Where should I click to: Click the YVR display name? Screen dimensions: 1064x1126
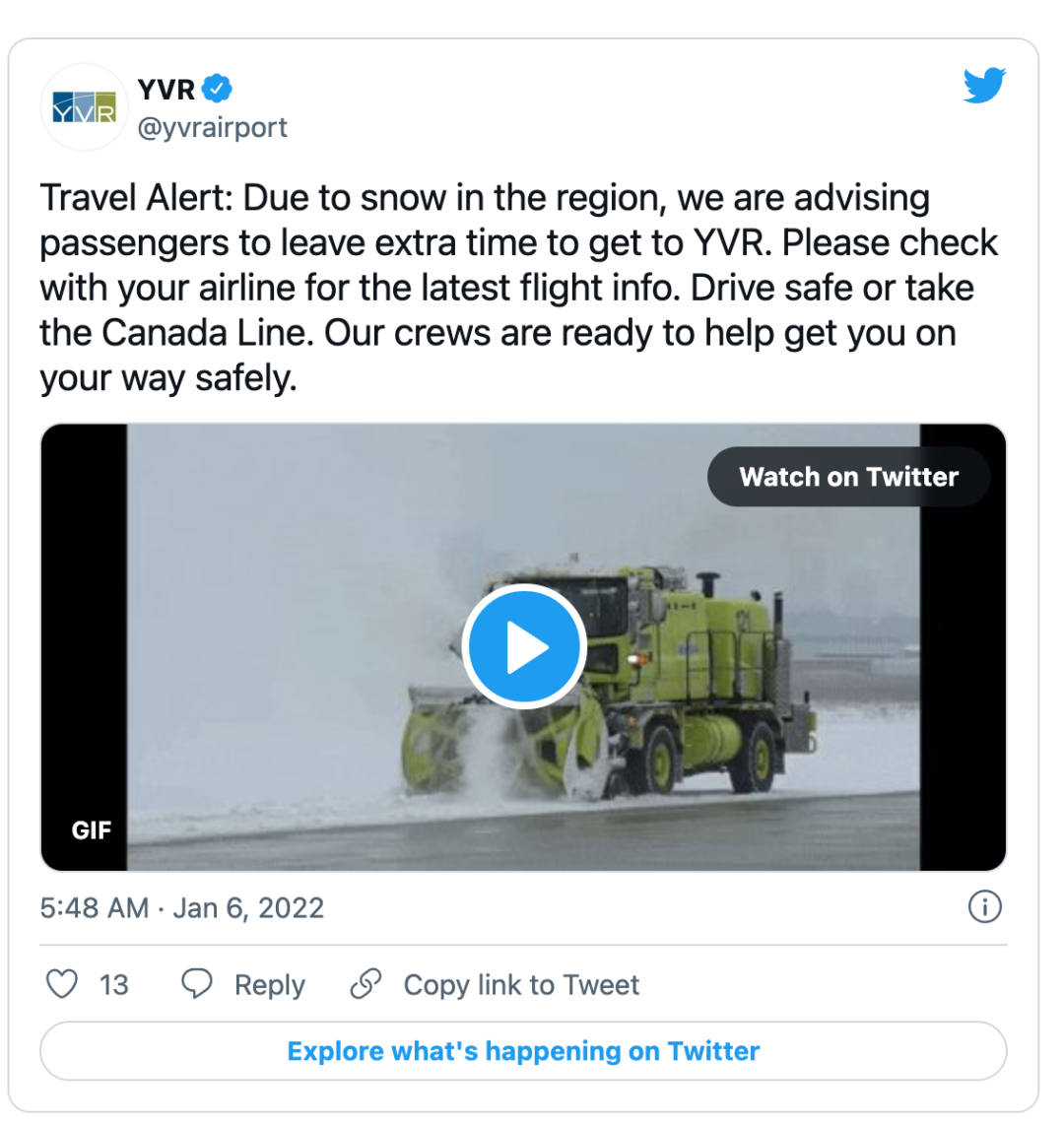166,90
